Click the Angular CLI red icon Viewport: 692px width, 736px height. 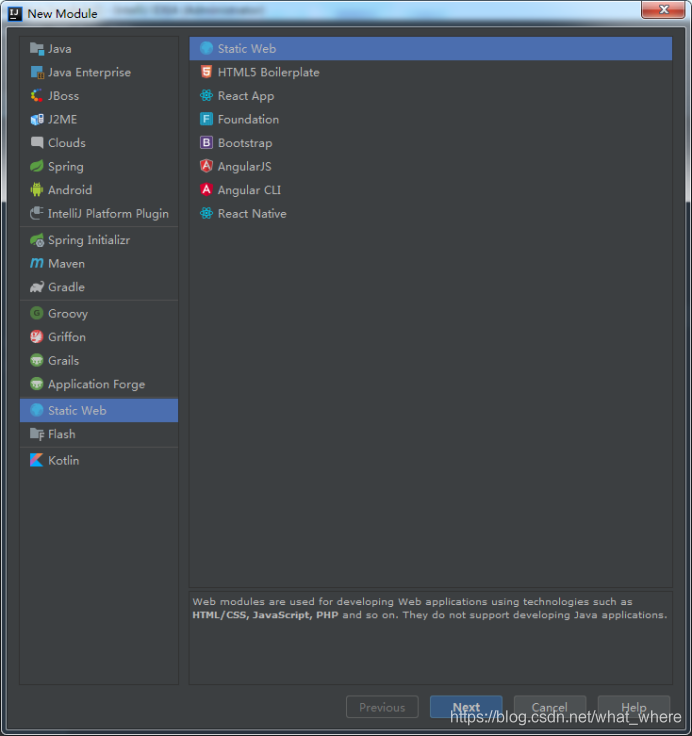[206, 190]
